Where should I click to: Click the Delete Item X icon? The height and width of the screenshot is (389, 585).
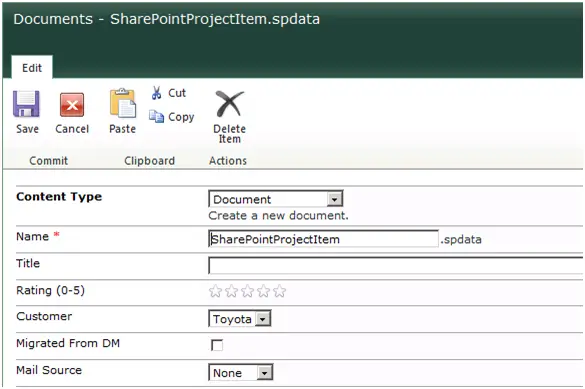(x=229, y=104)
